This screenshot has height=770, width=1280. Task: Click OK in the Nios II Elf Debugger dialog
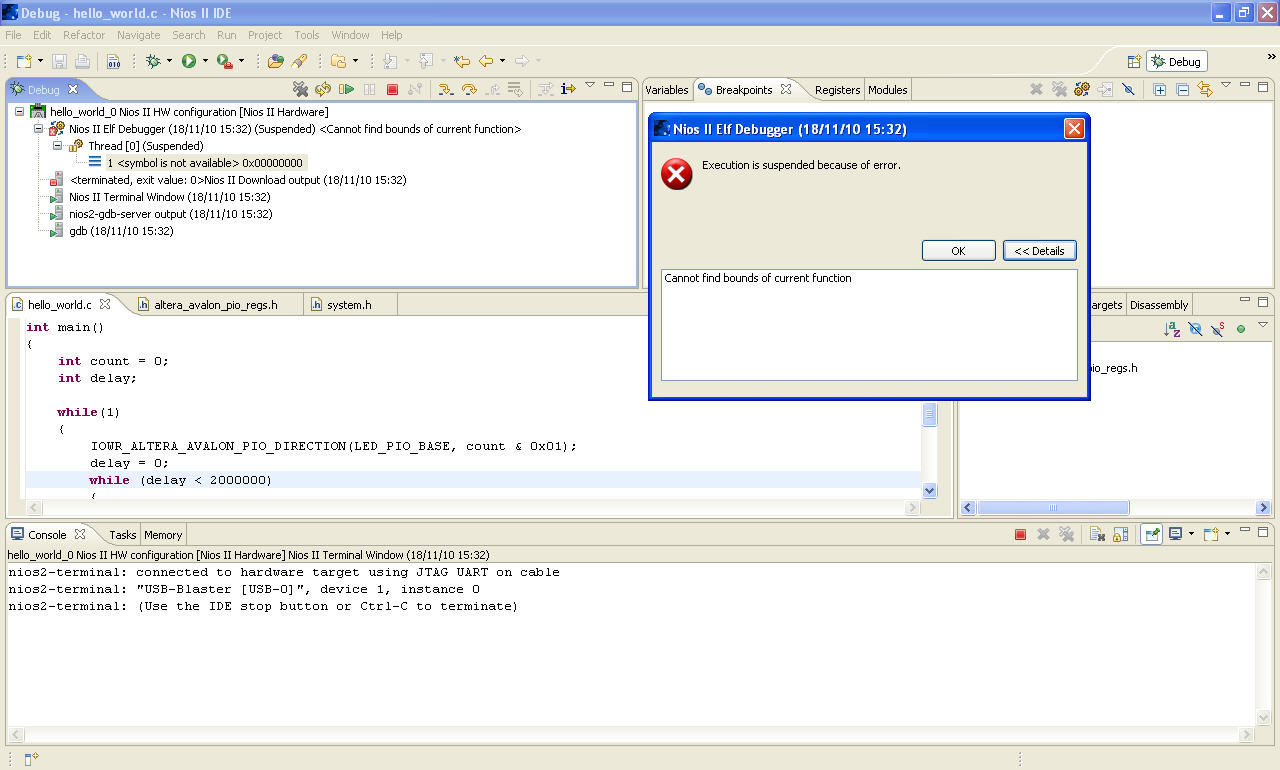958,251
